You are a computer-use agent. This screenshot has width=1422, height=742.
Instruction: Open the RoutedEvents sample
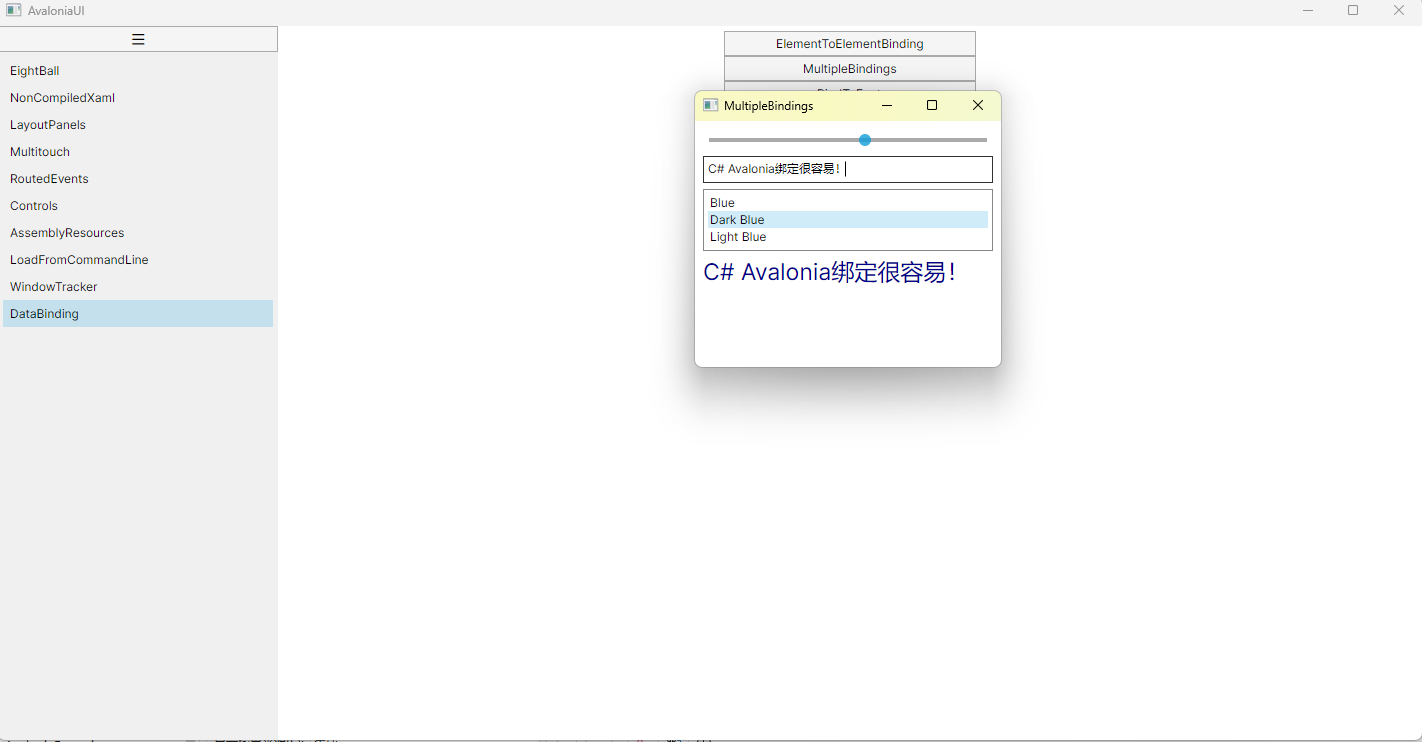pyautogui.click(x=138, y=179)
